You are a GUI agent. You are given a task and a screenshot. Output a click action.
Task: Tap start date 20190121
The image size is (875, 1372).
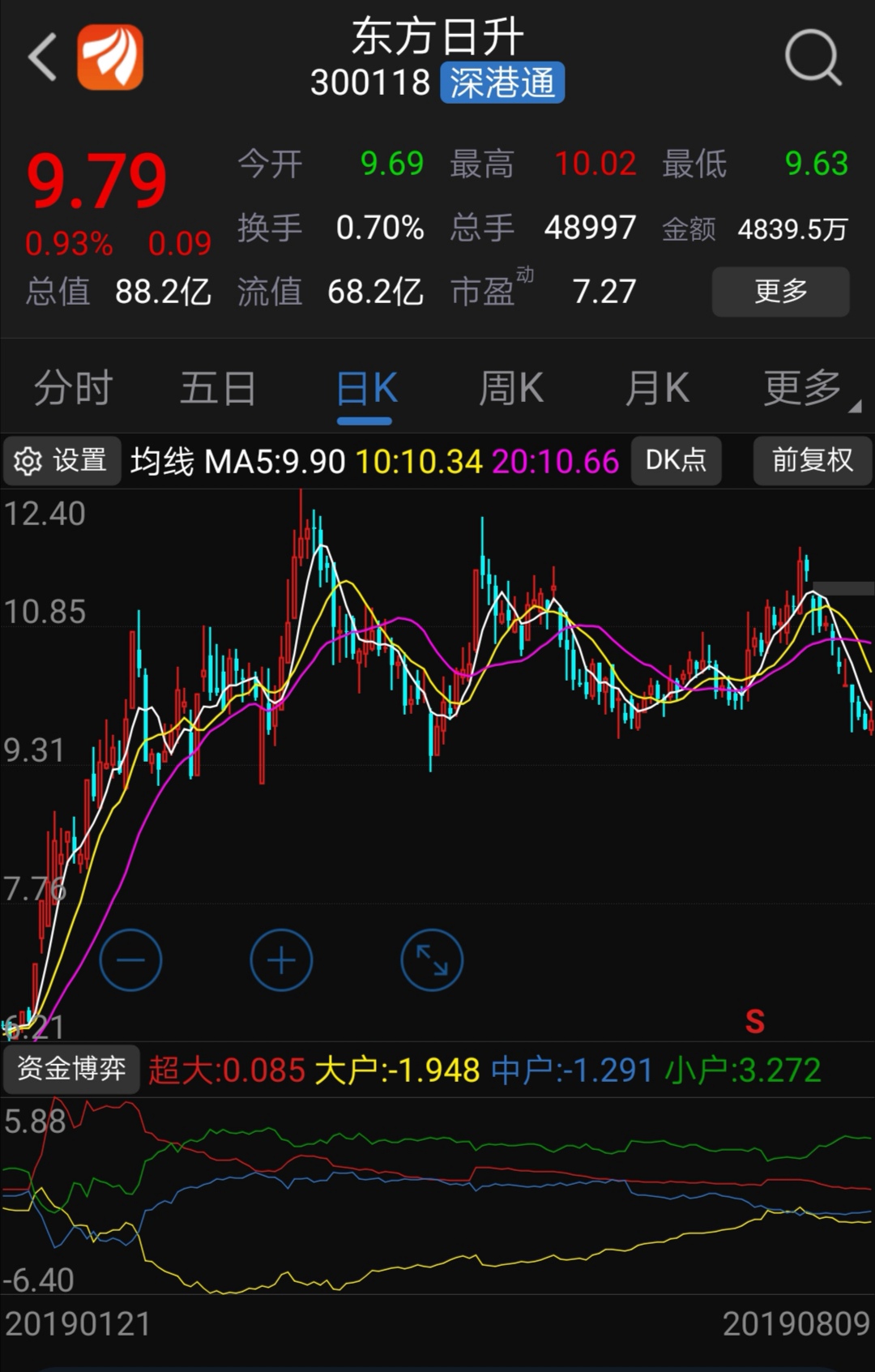(78, 1324)
